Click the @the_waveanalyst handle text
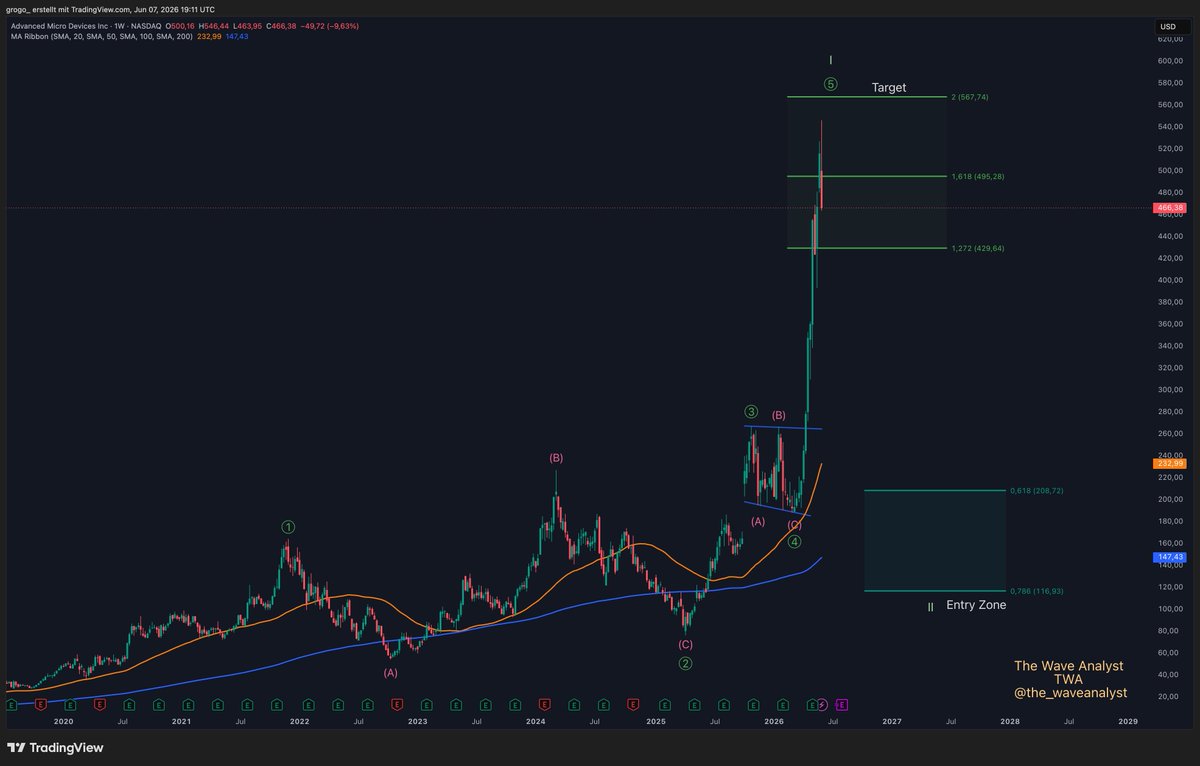 pos(1070,693)
